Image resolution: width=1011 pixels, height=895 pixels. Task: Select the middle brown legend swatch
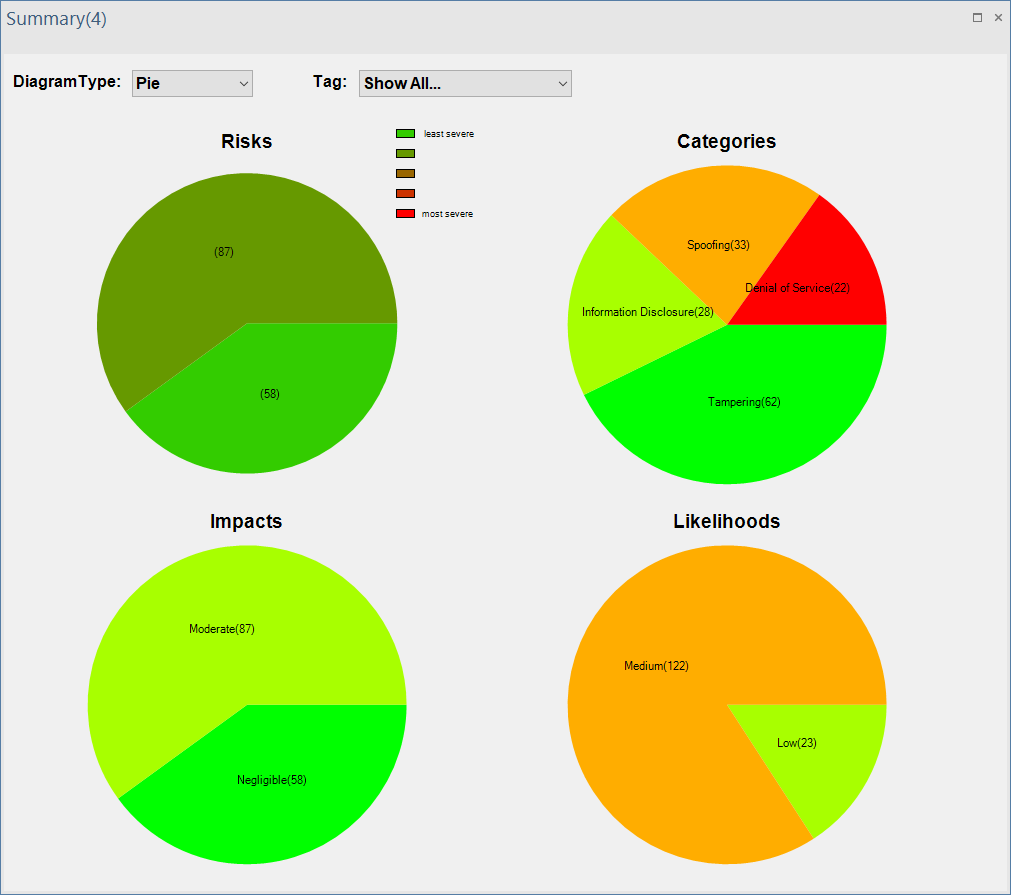point(405,173)
